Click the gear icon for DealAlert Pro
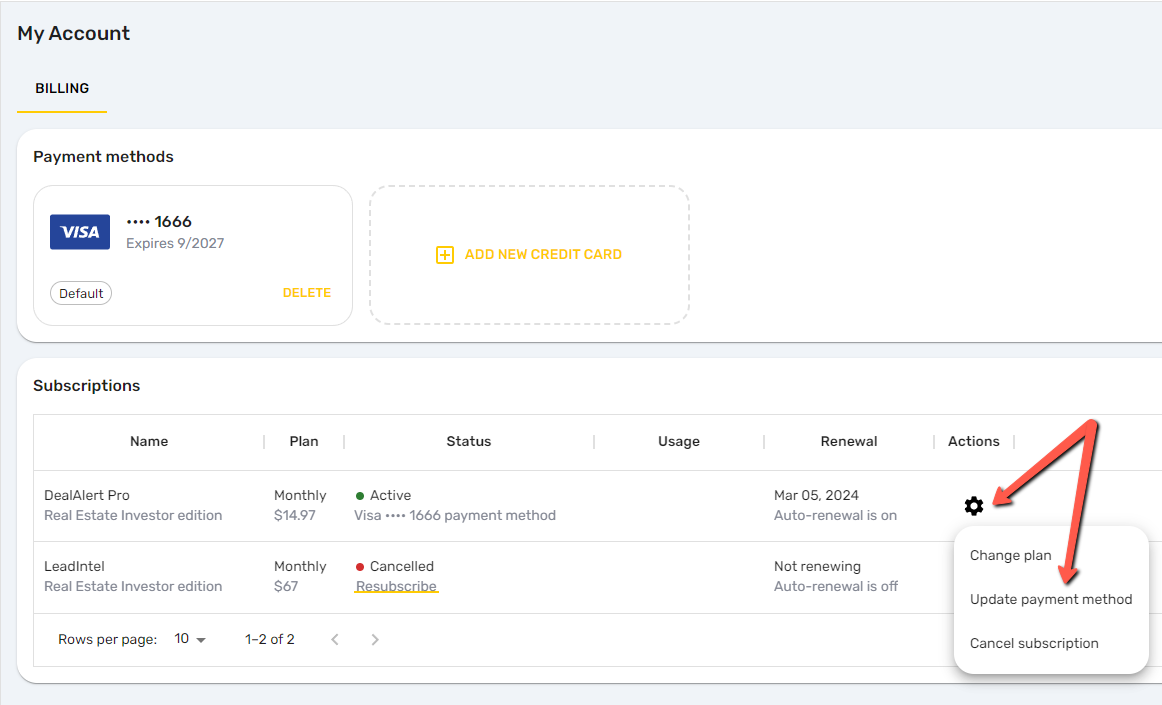 point(974,506)
